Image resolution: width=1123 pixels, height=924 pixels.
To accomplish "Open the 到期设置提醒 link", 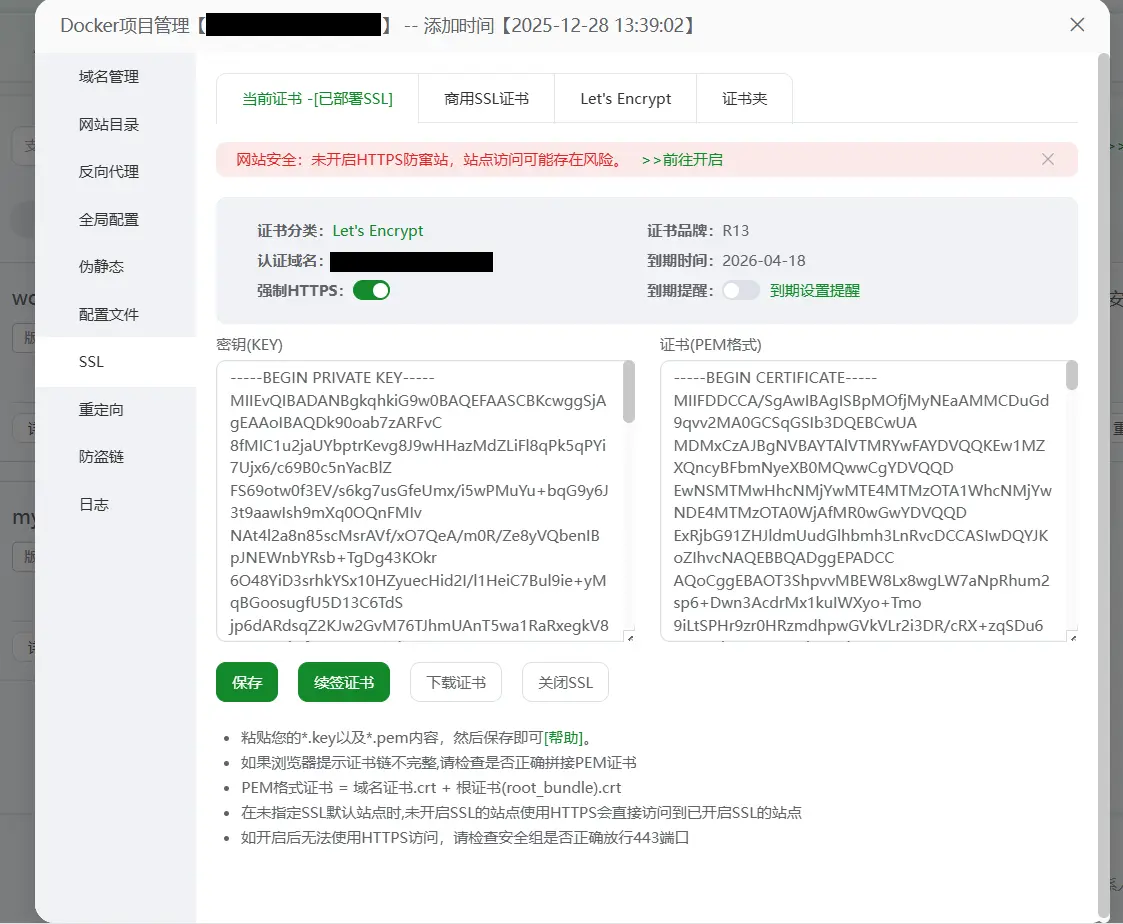I will pos(814,291).
